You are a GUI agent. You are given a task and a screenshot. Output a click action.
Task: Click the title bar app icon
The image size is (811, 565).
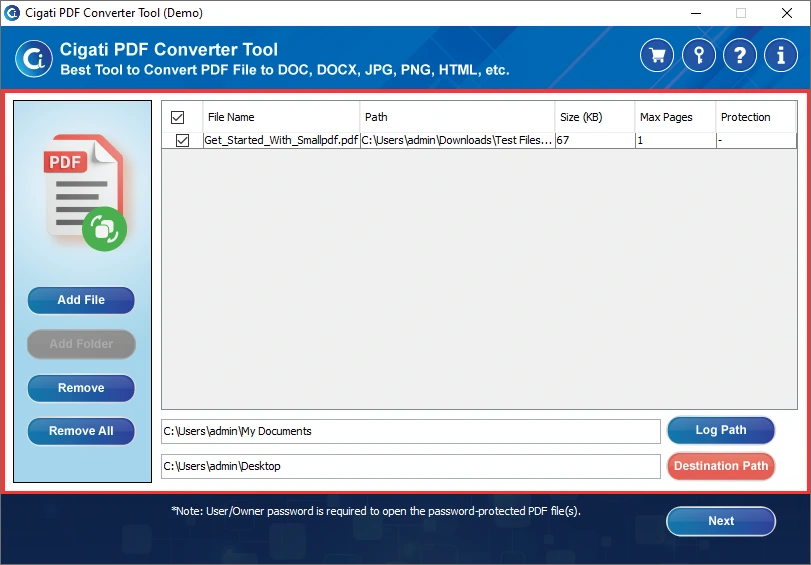pos(11,12)
